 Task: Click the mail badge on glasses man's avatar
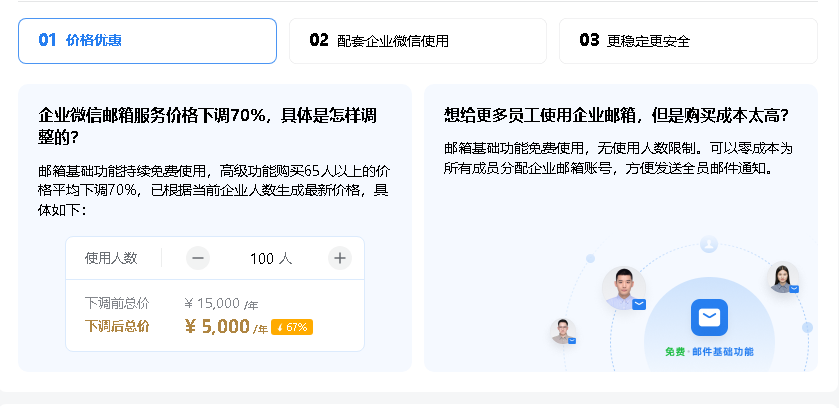click(572, 341)
